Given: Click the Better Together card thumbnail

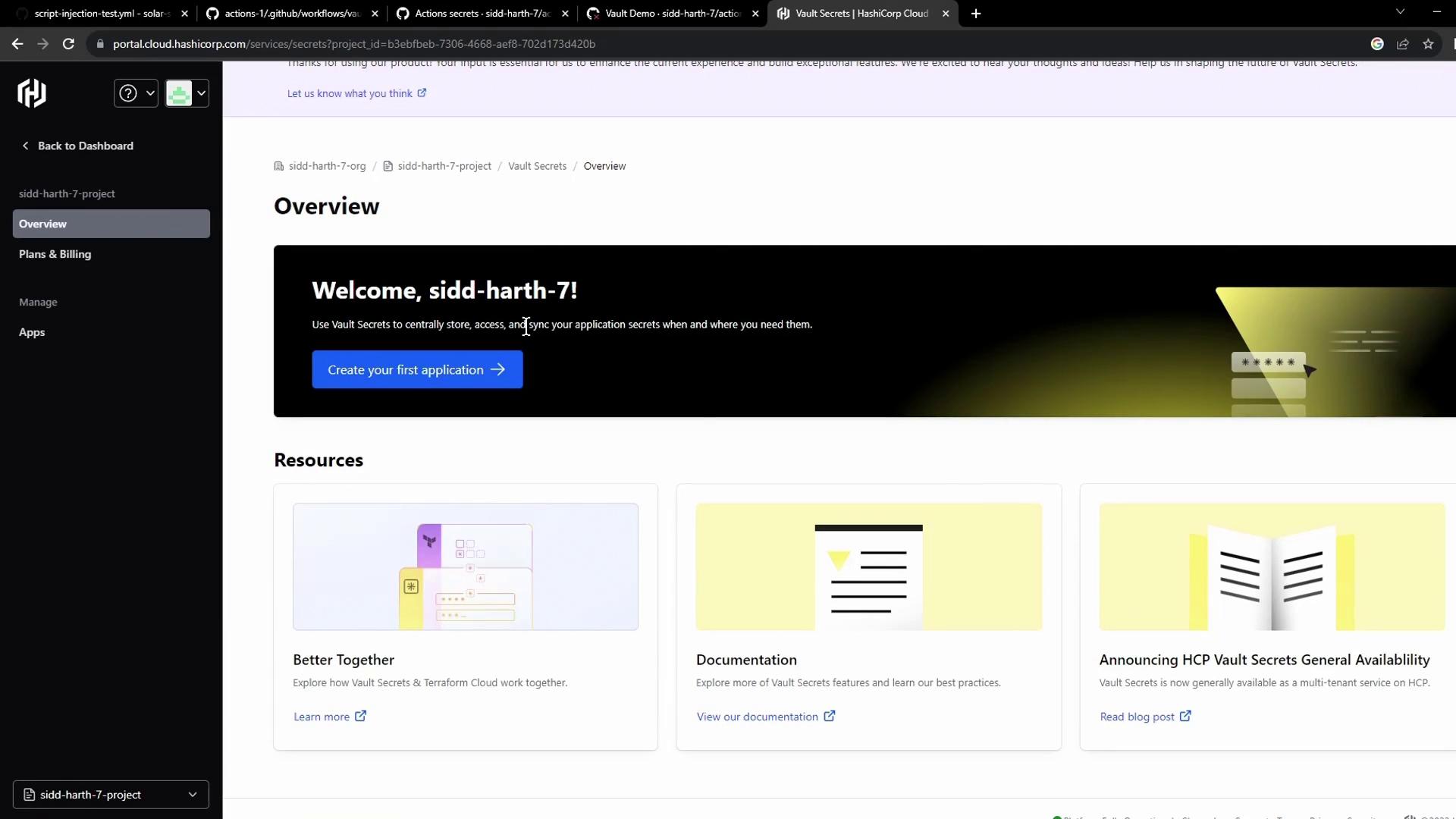Looking at the screenshot, I should tap(466, 566).
